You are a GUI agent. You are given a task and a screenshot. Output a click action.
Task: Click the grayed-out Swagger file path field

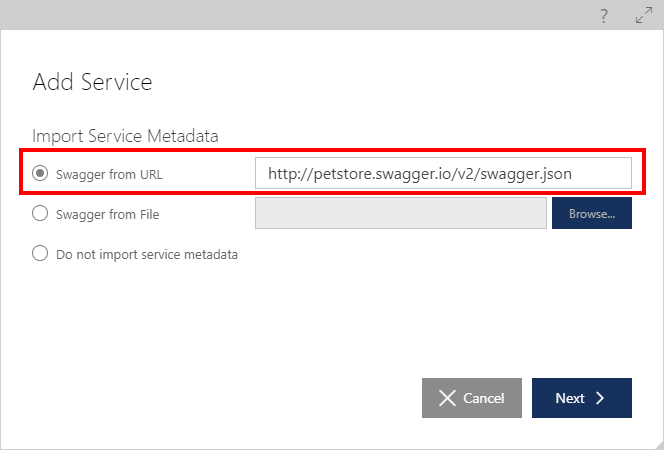coord(401,213)
